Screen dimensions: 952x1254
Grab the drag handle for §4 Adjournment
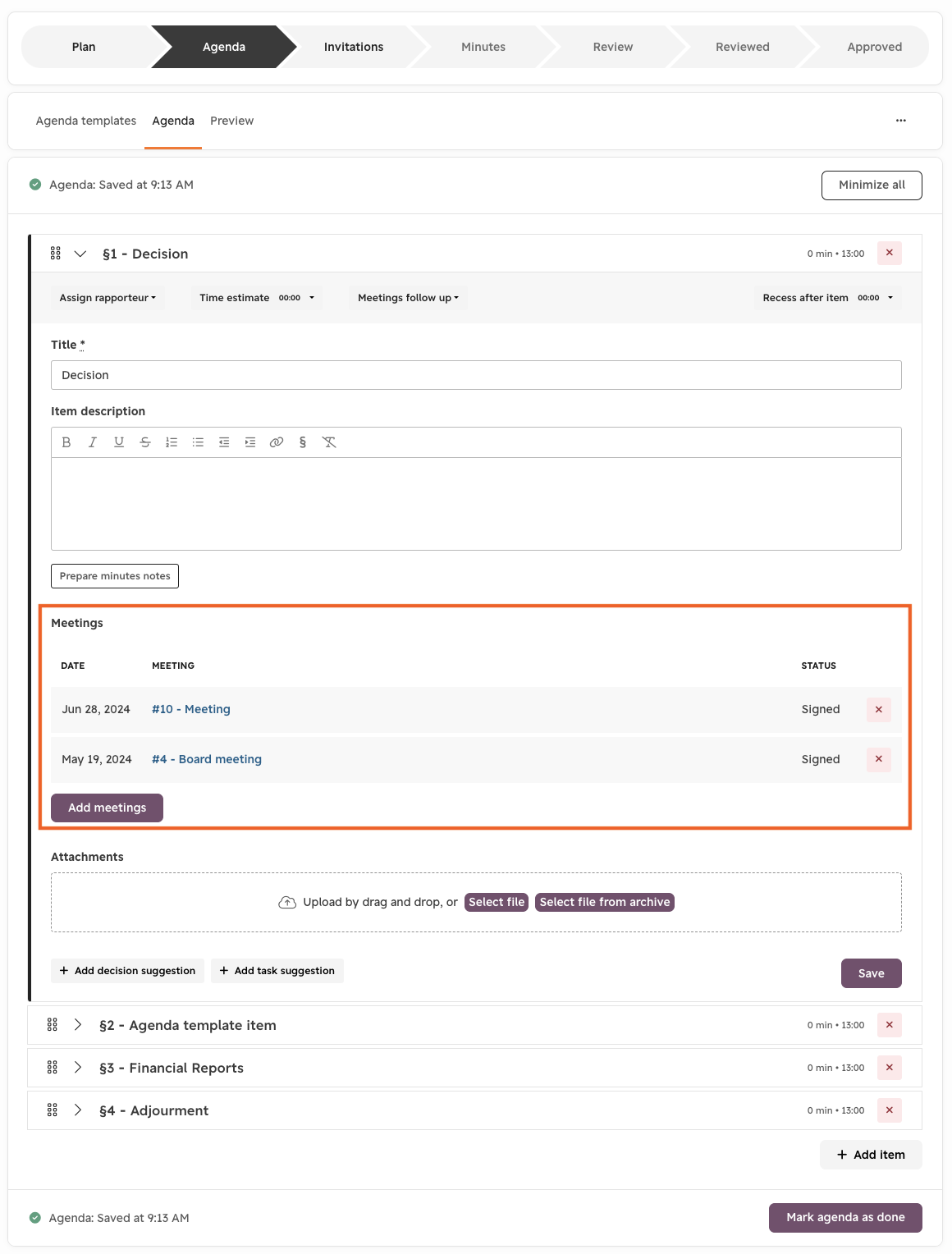(x=53, y=1110)
